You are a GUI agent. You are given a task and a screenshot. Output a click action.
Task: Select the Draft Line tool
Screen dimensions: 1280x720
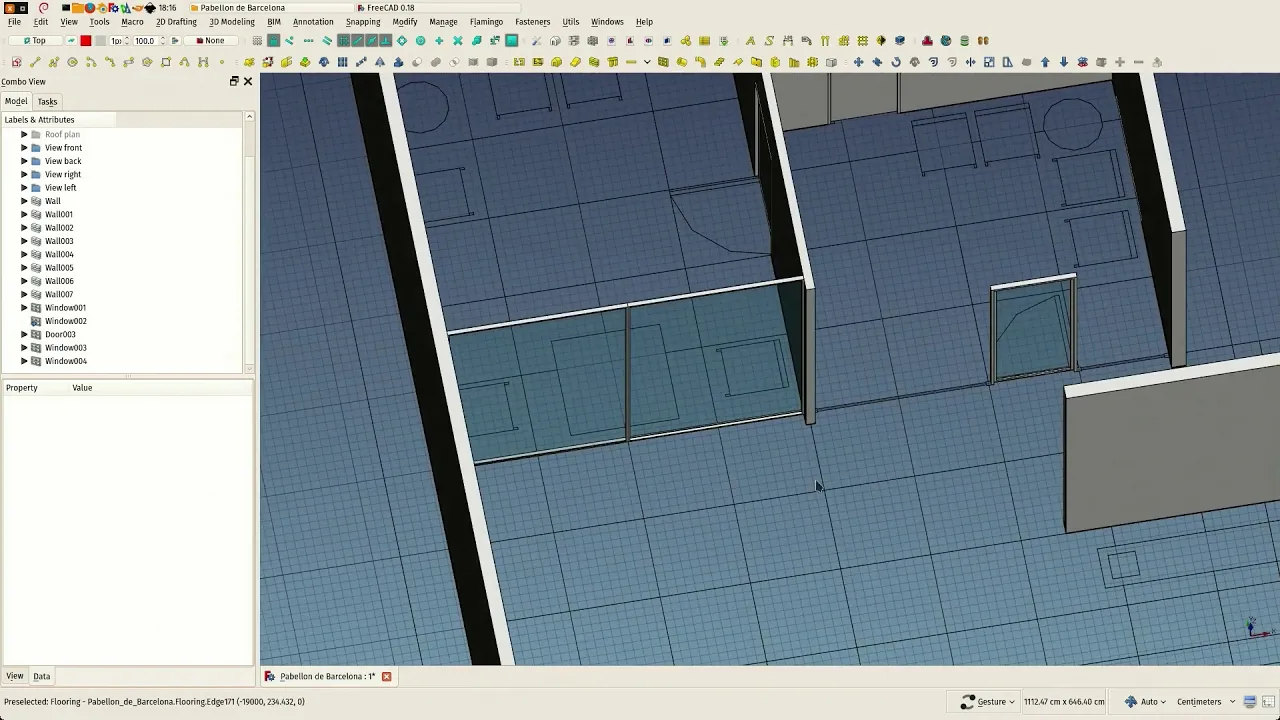35,62
